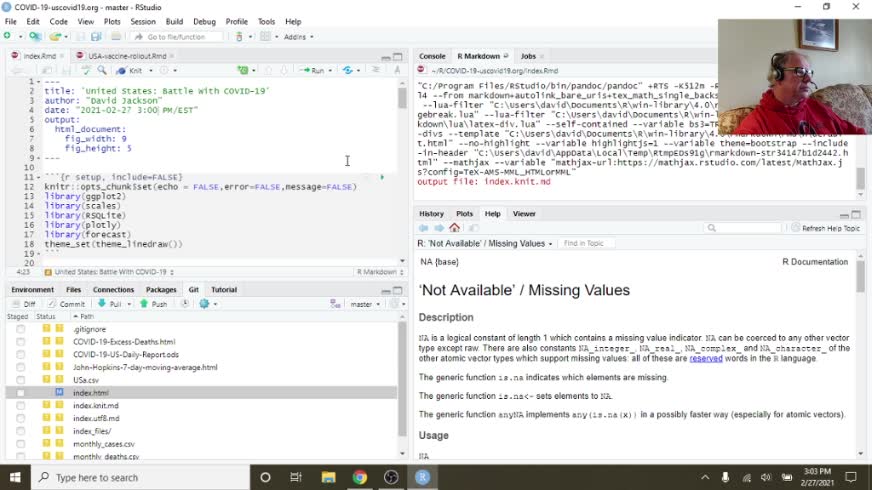The height and width of the screenshot is (490, 872).
Task: Stage John-Hopkins-7-day-moving-average.html checkbox
Action: coord(21,368)
